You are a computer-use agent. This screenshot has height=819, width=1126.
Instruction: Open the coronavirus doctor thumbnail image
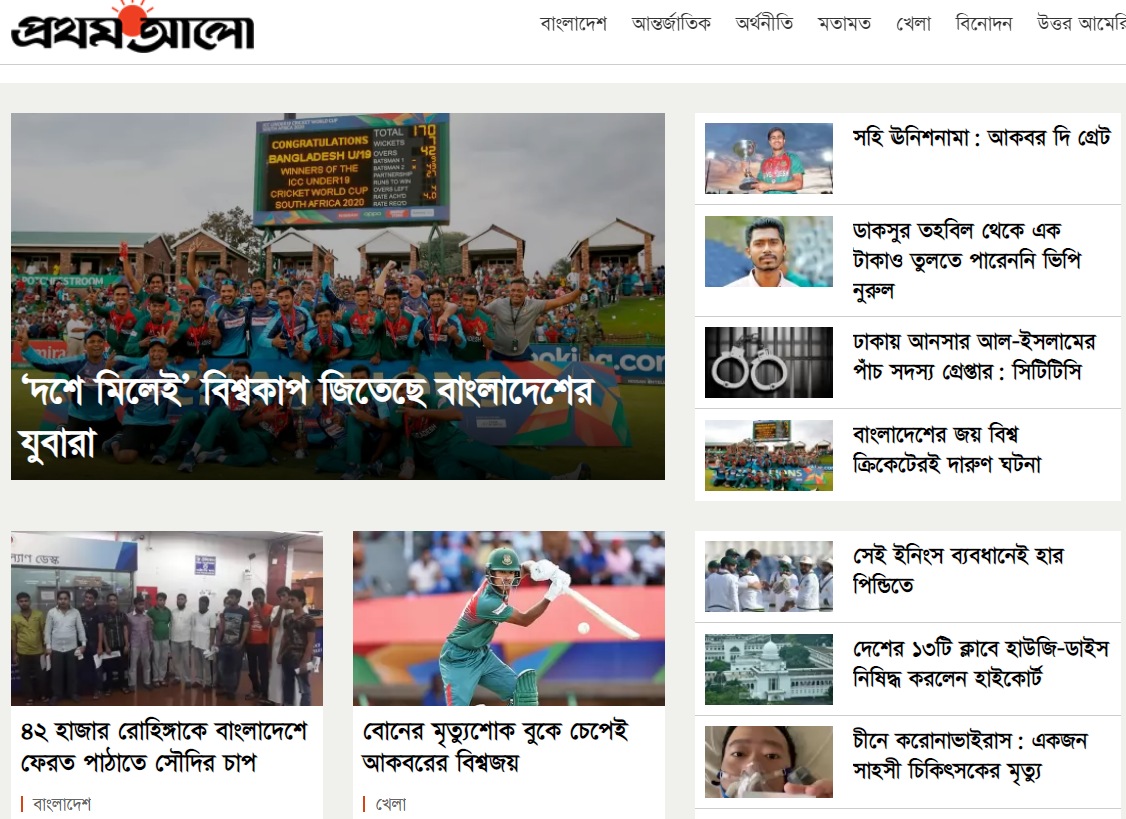point(768,762)
